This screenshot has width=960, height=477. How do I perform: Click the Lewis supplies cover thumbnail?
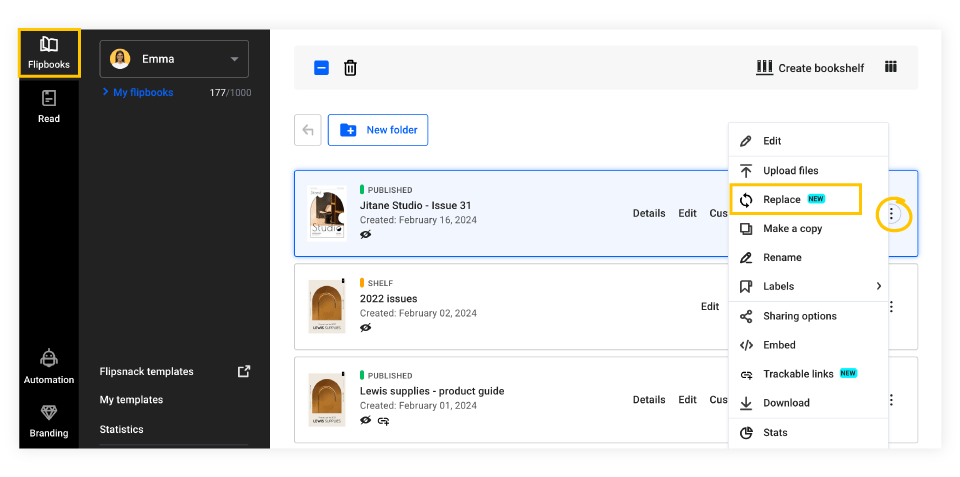point(326,400)
